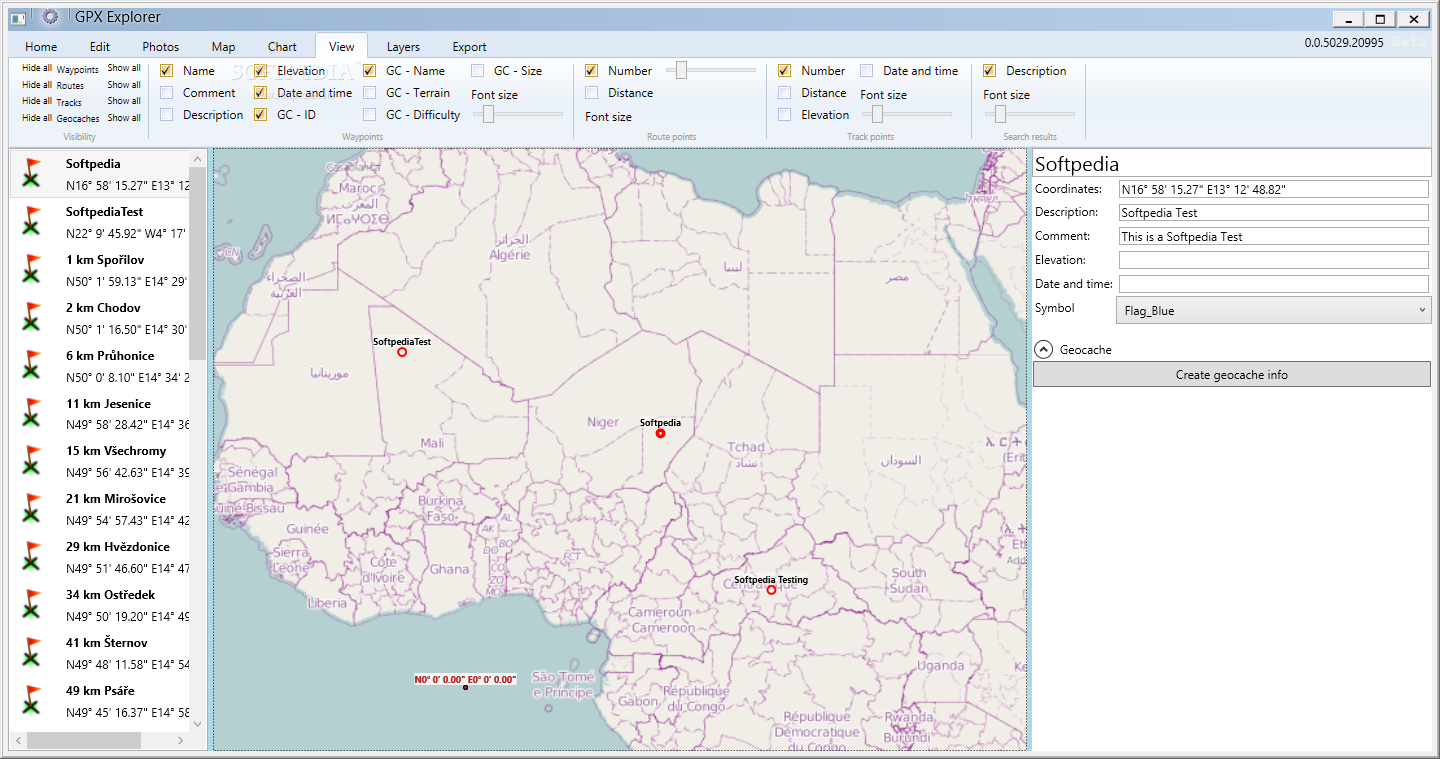1440x759 pixels.
Task: Click the route points Font size slider
Action: pyautogui.click(x=711, y=70)
